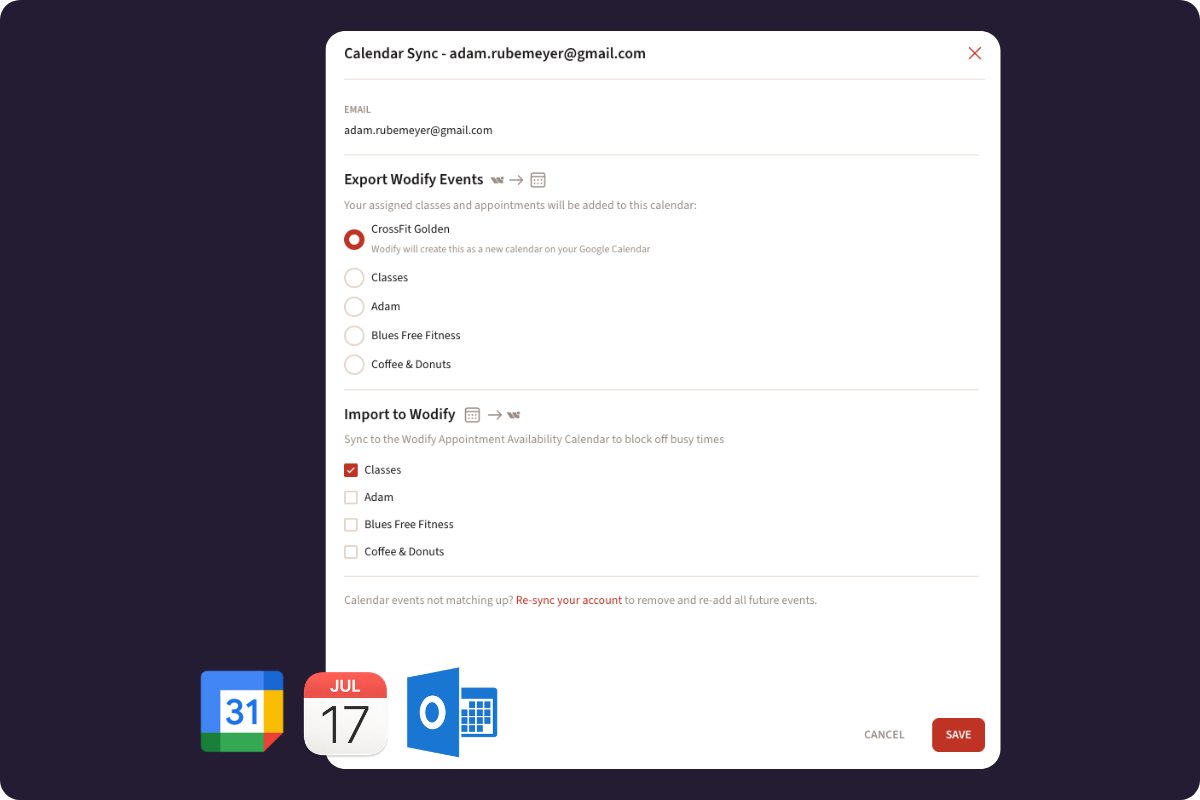The image size is (1200, 800).
Task: Choose Adam as export calendar
Action: (354, 307)
